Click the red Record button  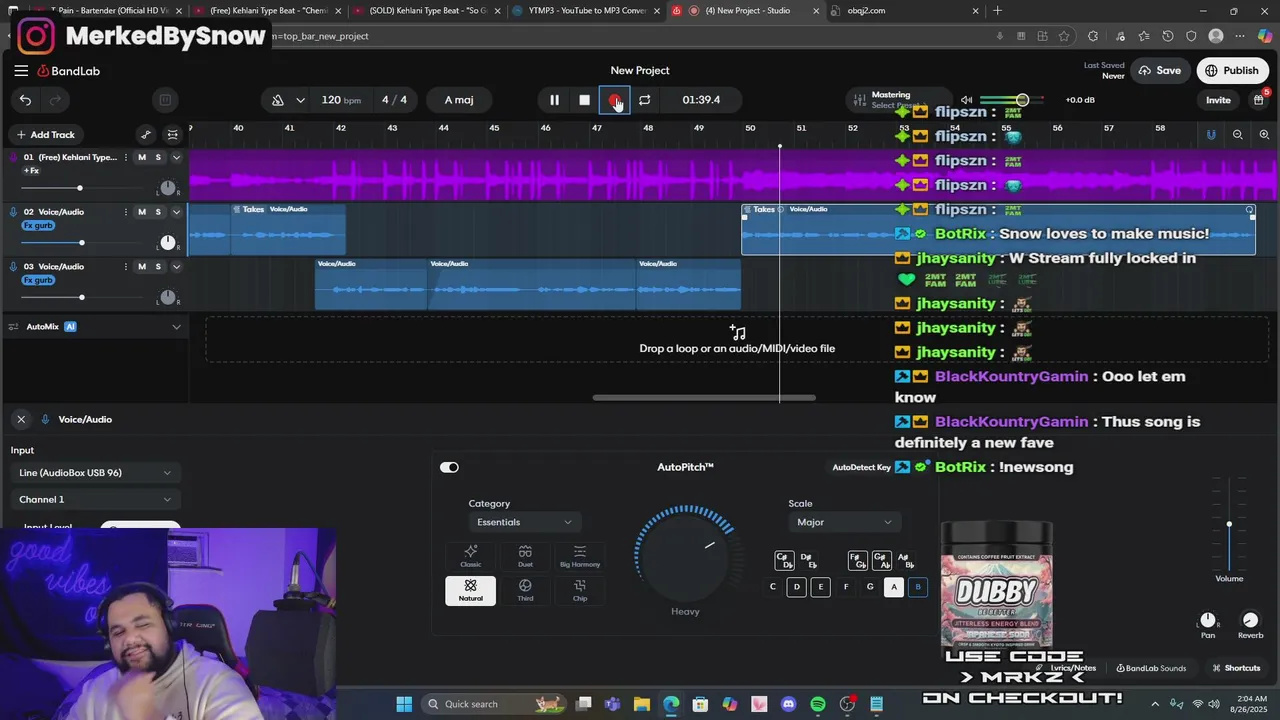coord(614,100)
